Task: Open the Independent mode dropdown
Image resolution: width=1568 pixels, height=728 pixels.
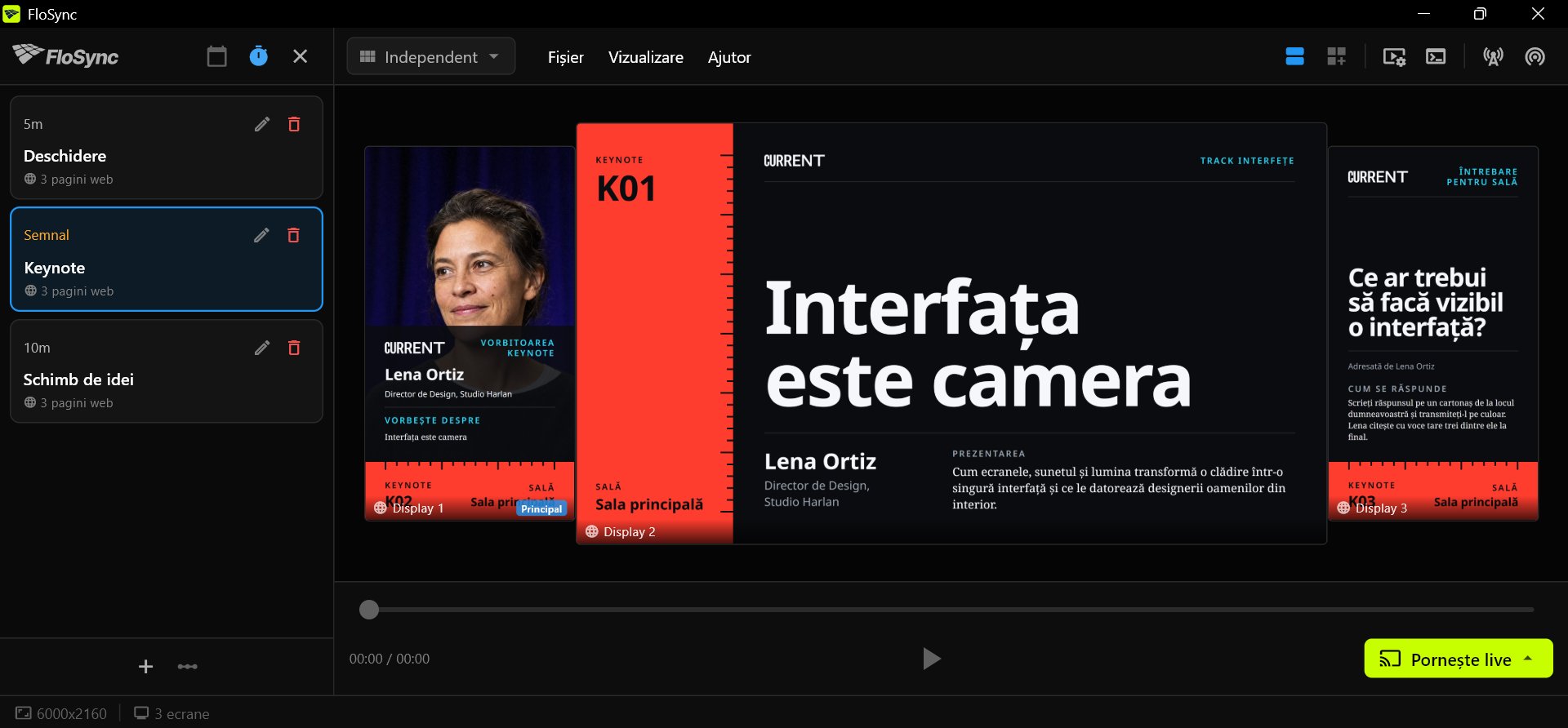Action: pyautogui.click(x=430, y=56)
